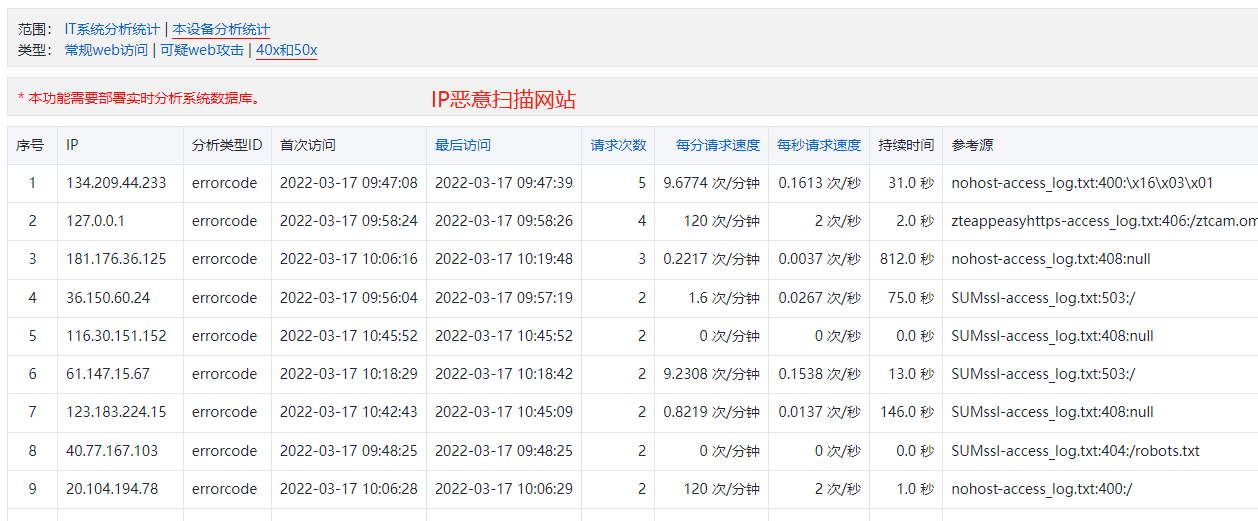The image size is (1258, 521).
Task: Click the 0.1538 次/秒 rate cell
Action: pos(820,374)
